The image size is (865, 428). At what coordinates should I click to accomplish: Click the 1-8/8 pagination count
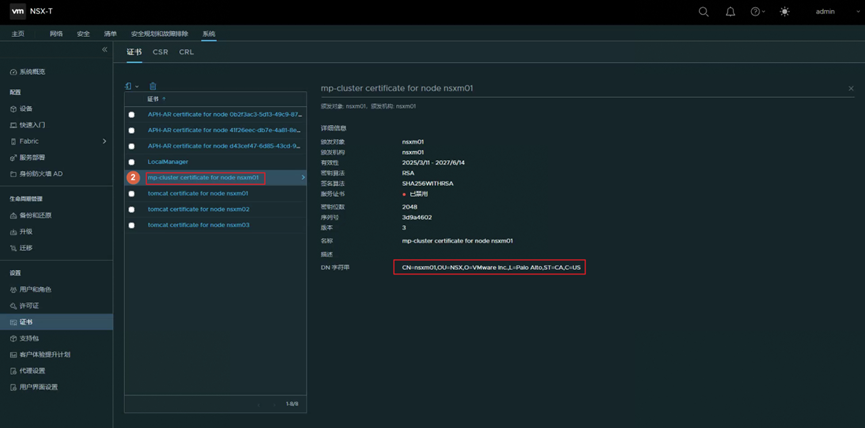click(292, 404)
